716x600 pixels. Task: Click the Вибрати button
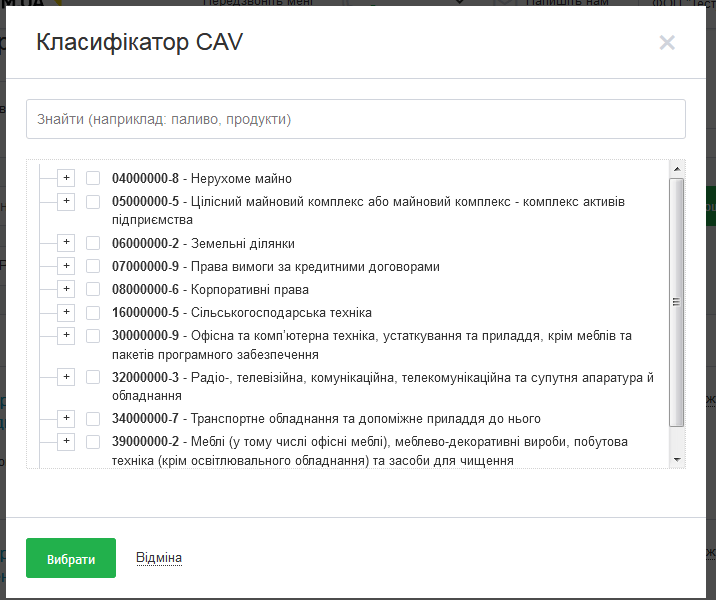71,559
